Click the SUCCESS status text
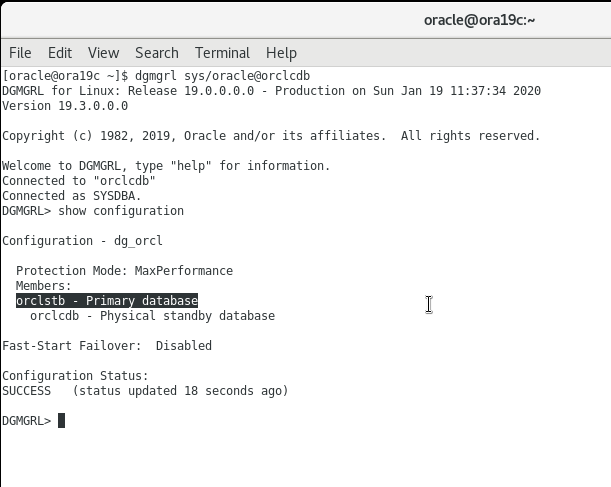611x487 pixels. pos(27,391)
